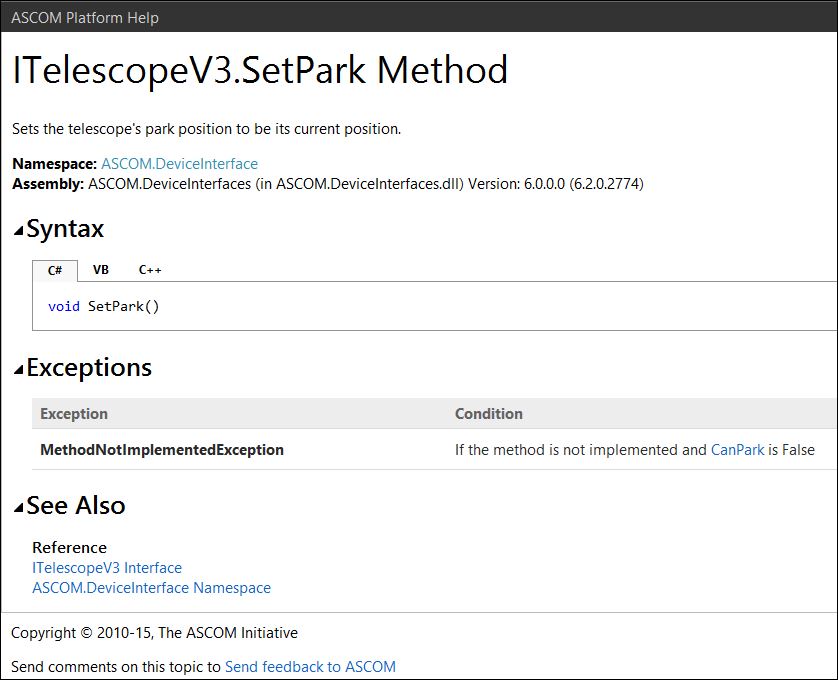Click the Exception column header
This screenshot has height=680, width=838.
(74, 414)
